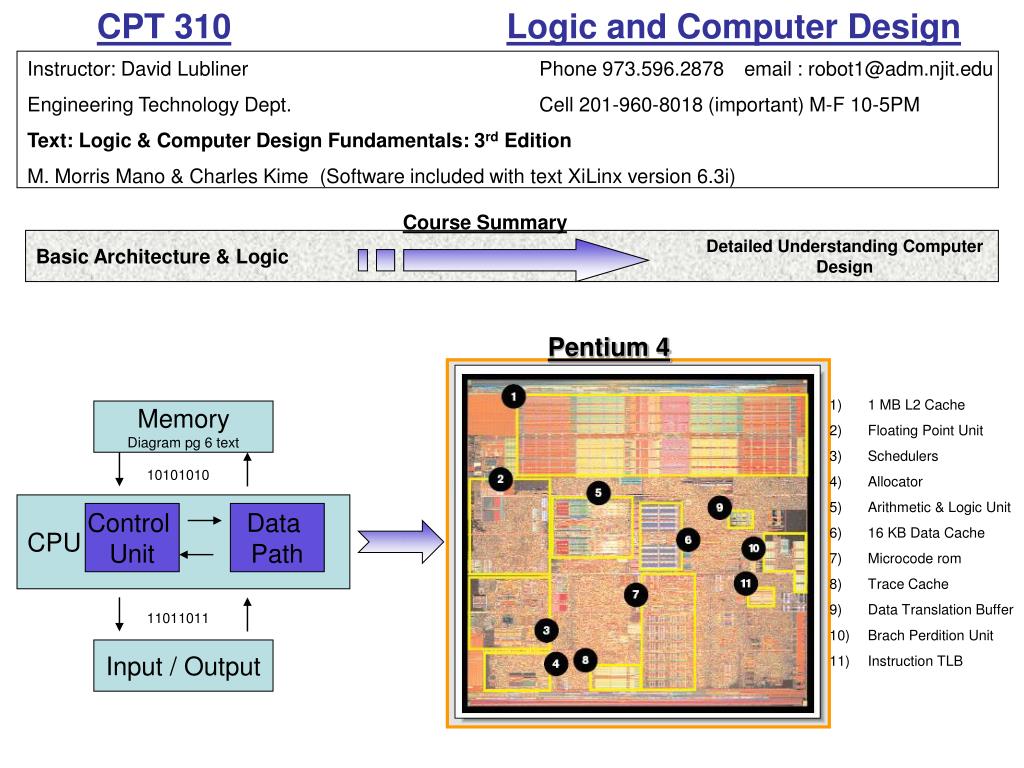
Task: Click the email address robot1@adm.njit.edu
Action: point(900,69)
